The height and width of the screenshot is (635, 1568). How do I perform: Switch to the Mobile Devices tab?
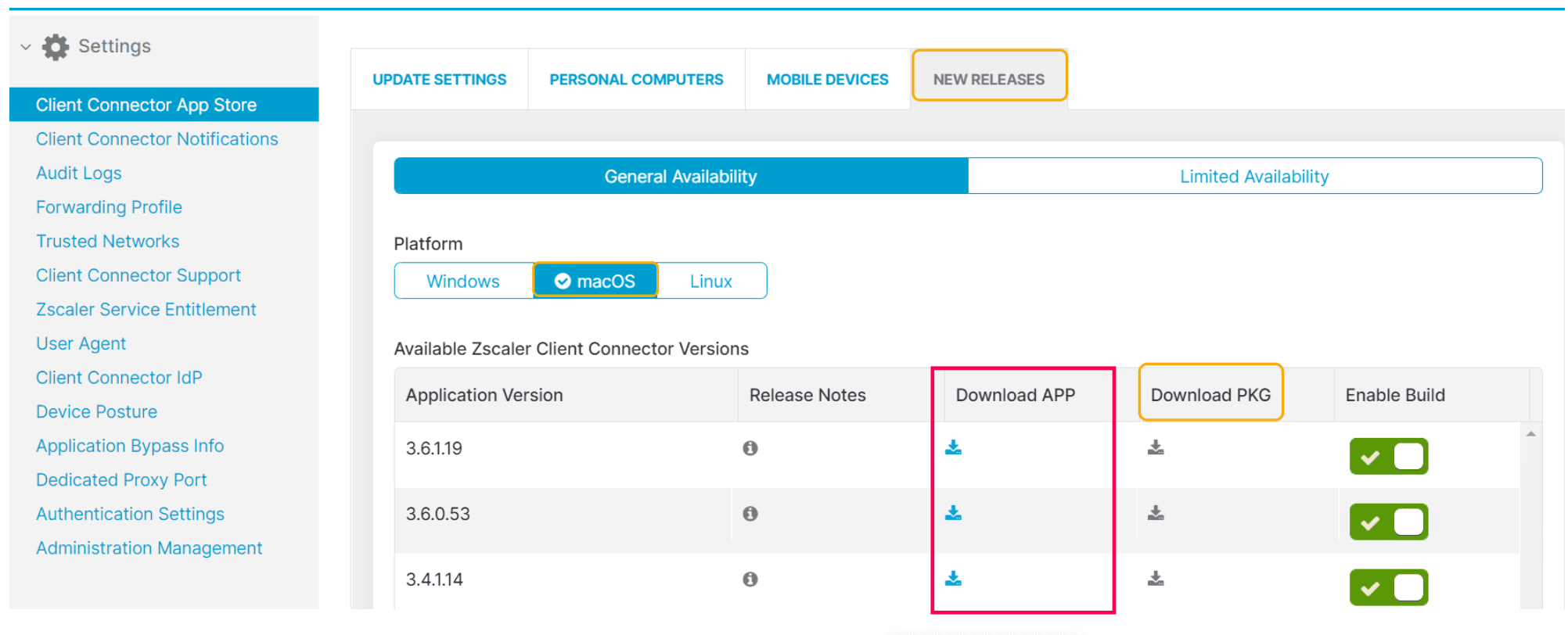tap(828, 80)
